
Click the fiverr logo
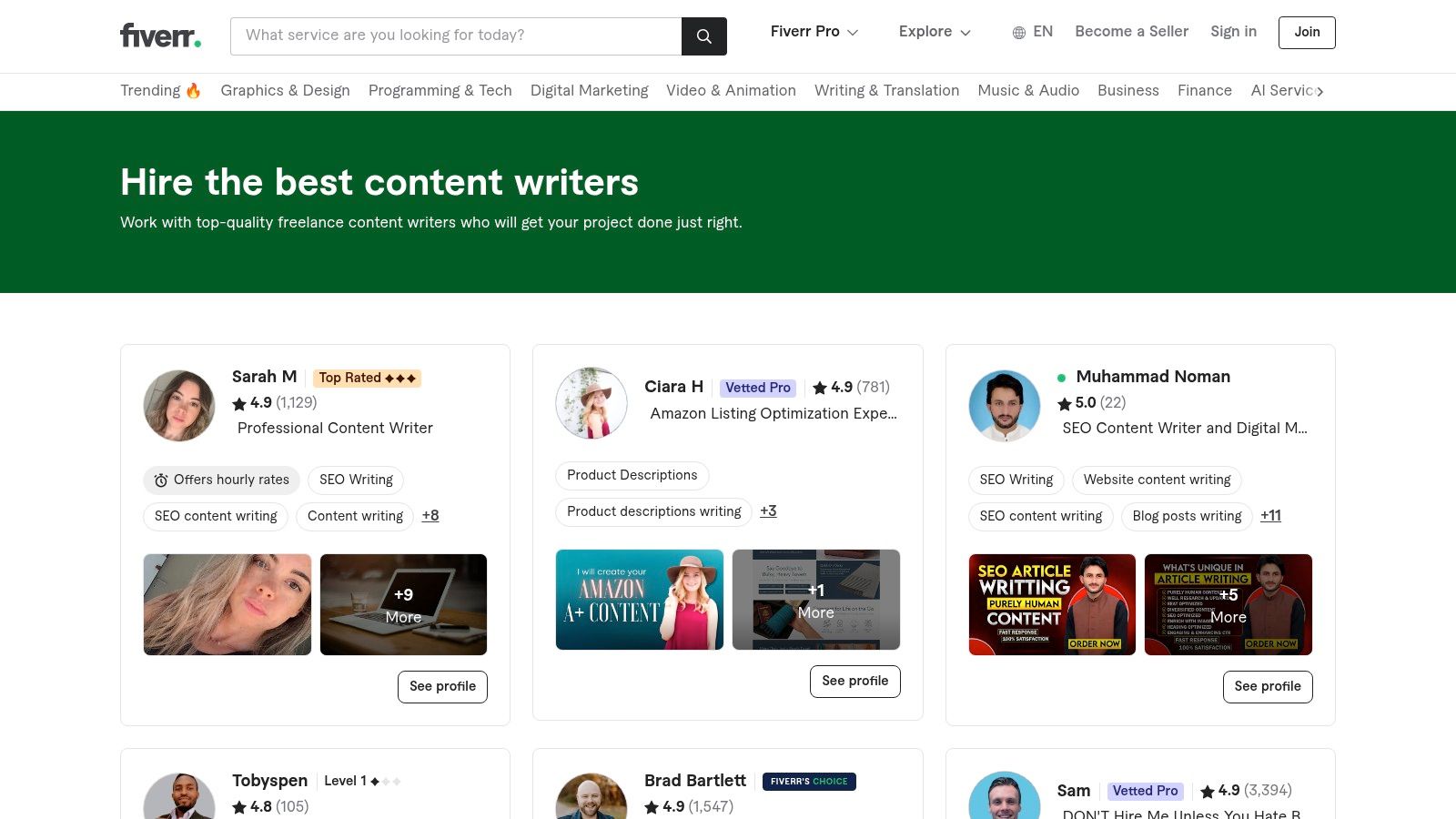pyautogui.click(x=159, y=35)
